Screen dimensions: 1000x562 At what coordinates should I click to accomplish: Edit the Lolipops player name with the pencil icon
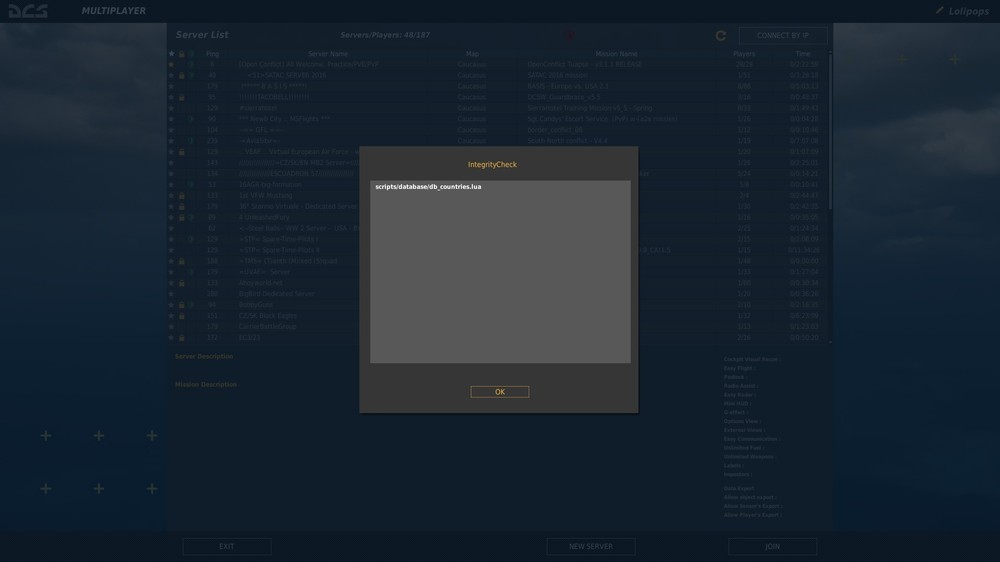[939, 10]
